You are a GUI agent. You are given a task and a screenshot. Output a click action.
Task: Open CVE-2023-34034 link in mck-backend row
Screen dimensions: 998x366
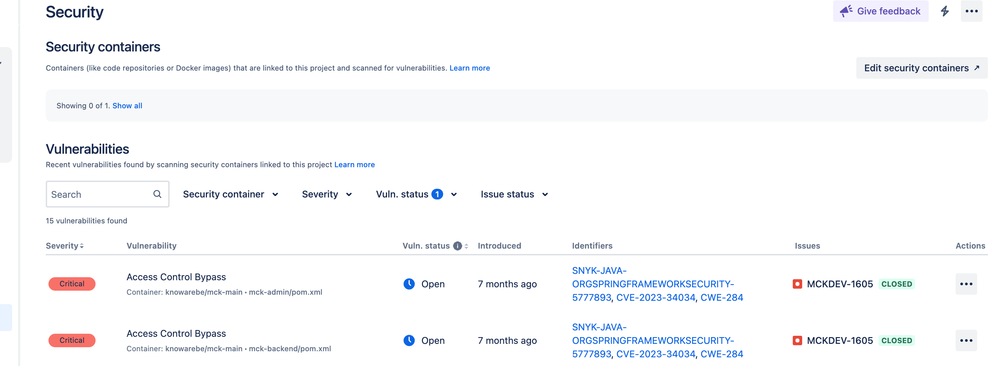coord(656,354)
